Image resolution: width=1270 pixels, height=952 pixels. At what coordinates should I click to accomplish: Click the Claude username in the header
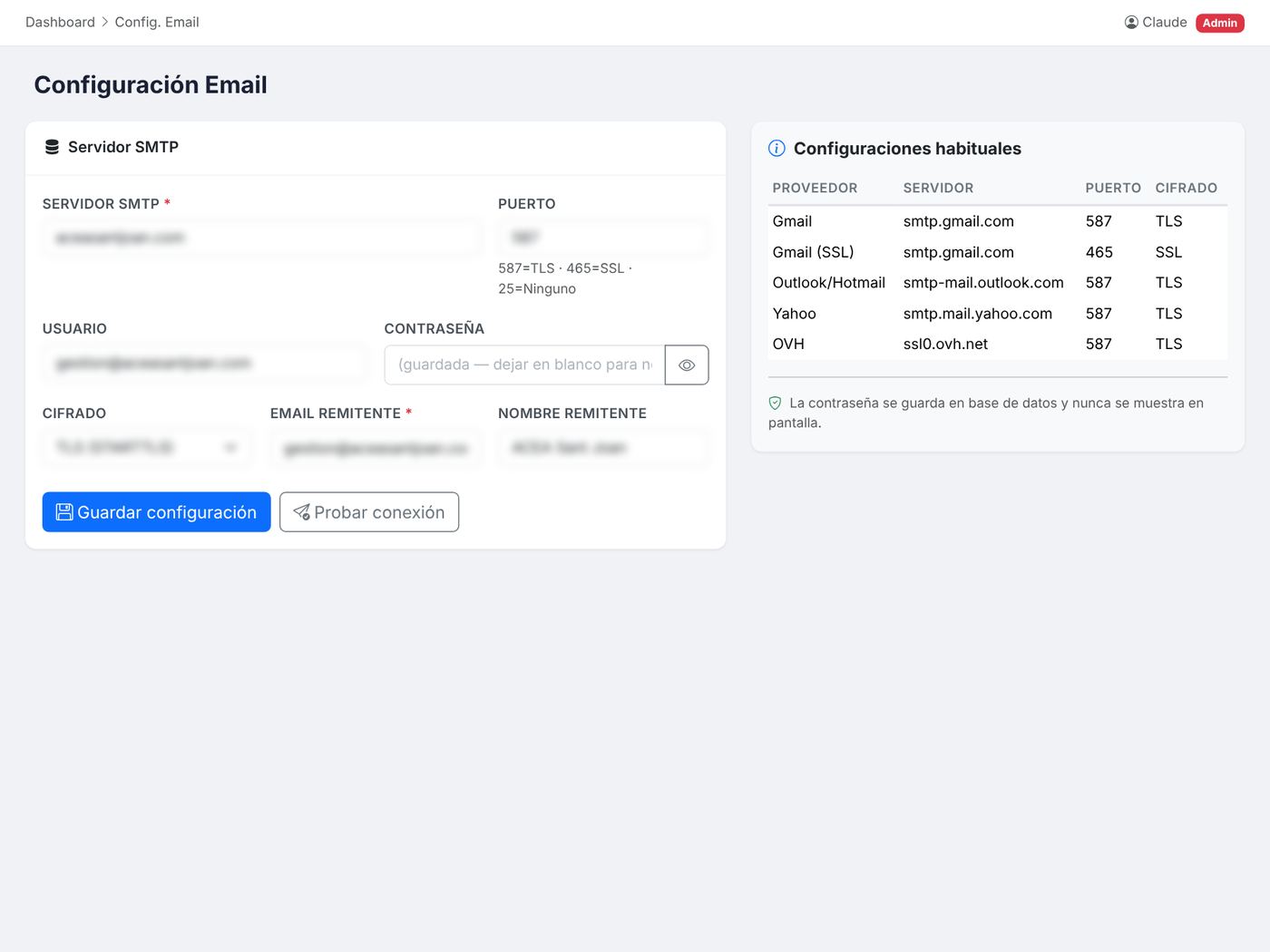(1165, 23)
